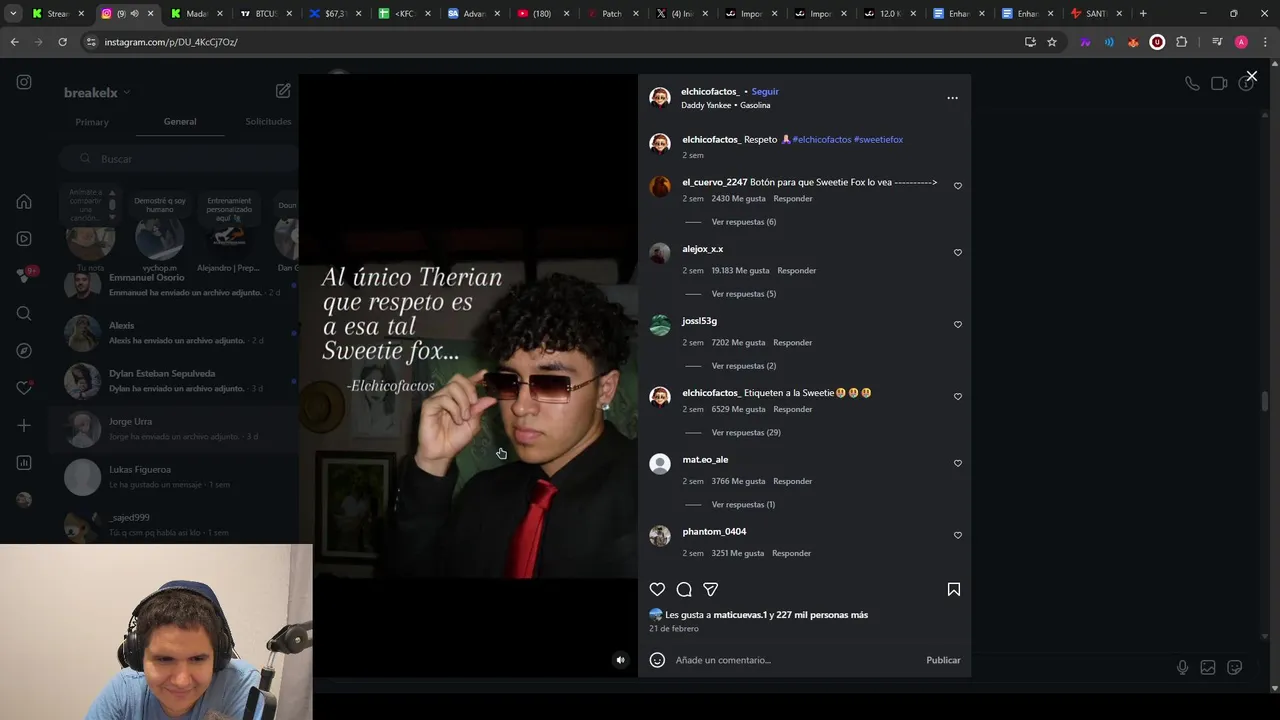
Task: Switch to the Patch browser tab
Action: [611, 14]
